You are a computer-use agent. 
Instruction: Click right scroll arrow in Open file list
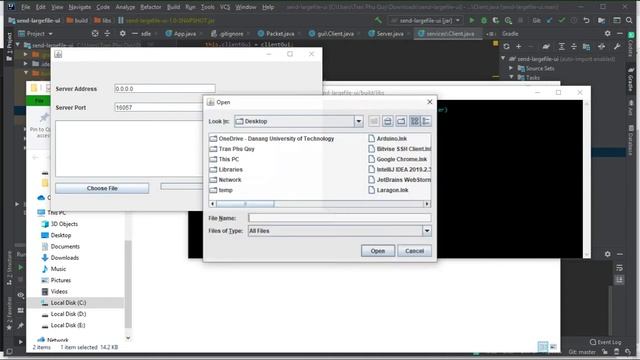coord(427,204)
